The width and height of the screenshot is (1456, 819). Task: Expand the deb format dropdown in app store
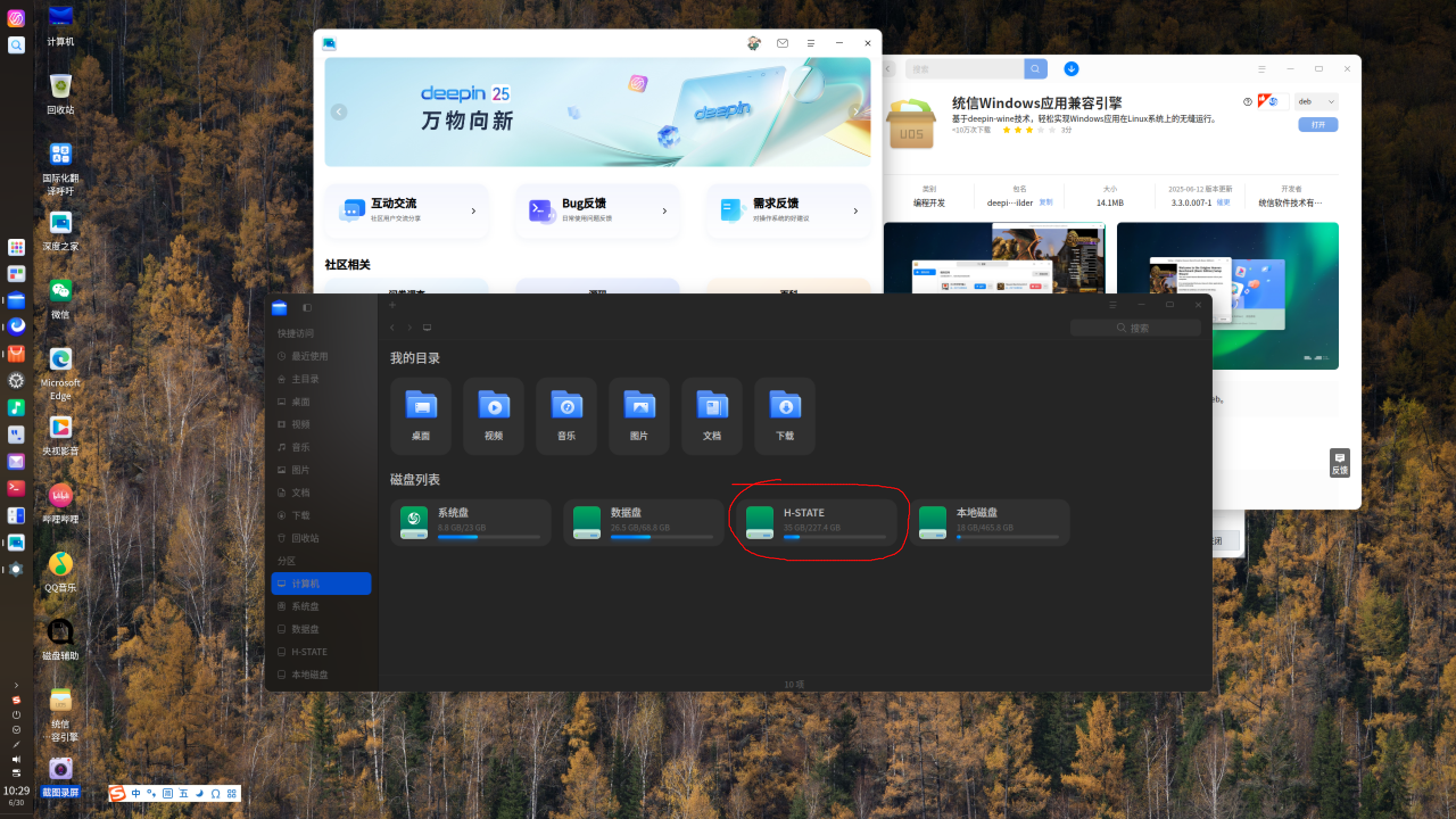click(x=1316, y=102)
